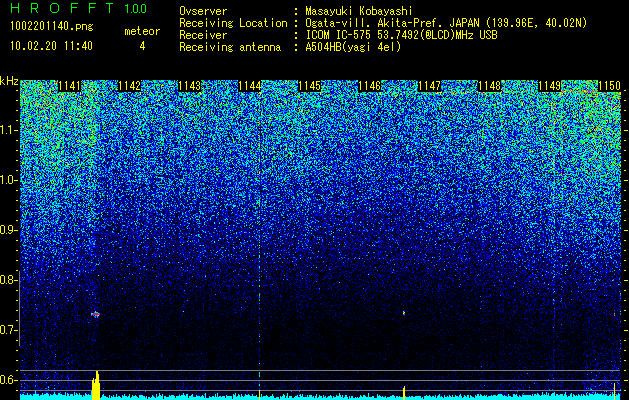Image resolution: width=629 pixels, height=400 pixels.
Task: Click the HROFFT title text
Action: click(x=62, y=8)
